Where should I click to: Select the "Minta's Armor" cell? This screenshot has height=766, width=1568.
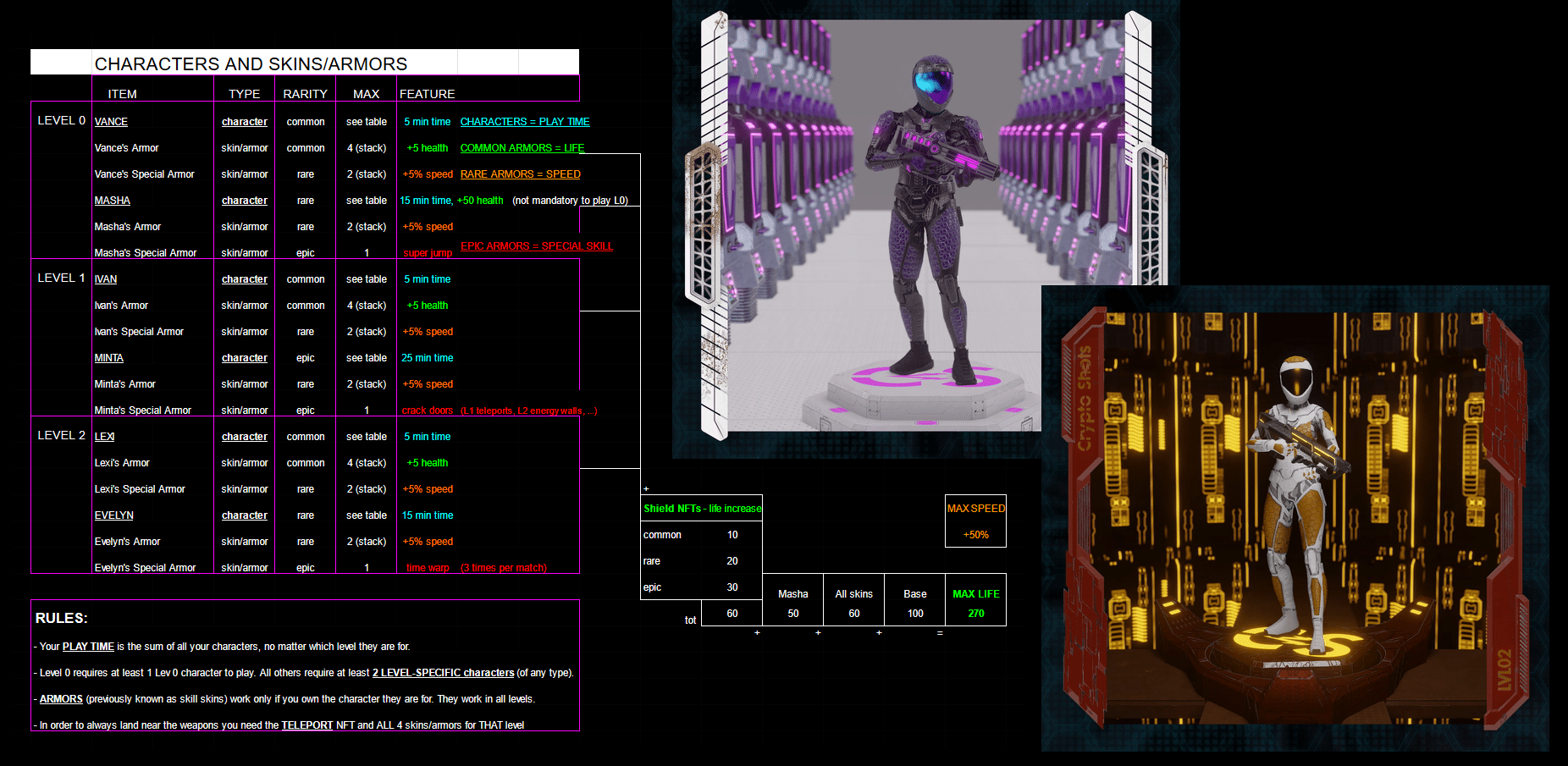[125, 384]
